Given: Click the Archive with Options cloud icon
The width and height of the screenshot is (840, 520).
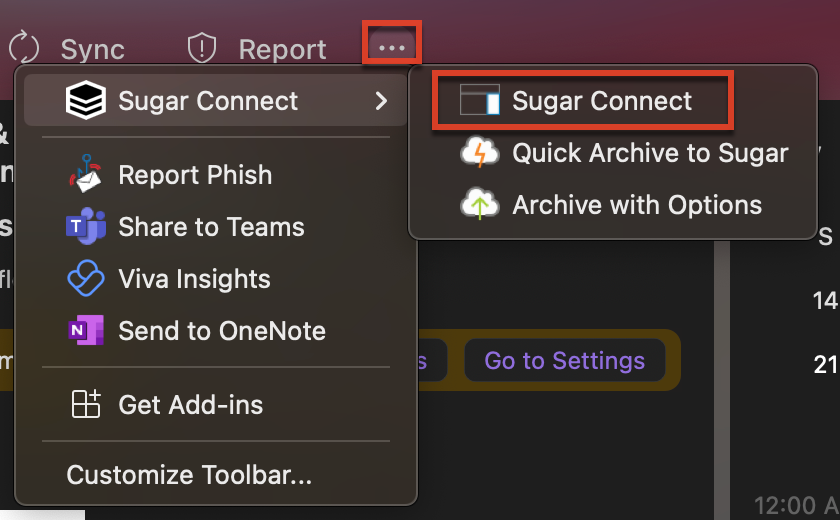Looking at the screenshot, I should point(479,205).
